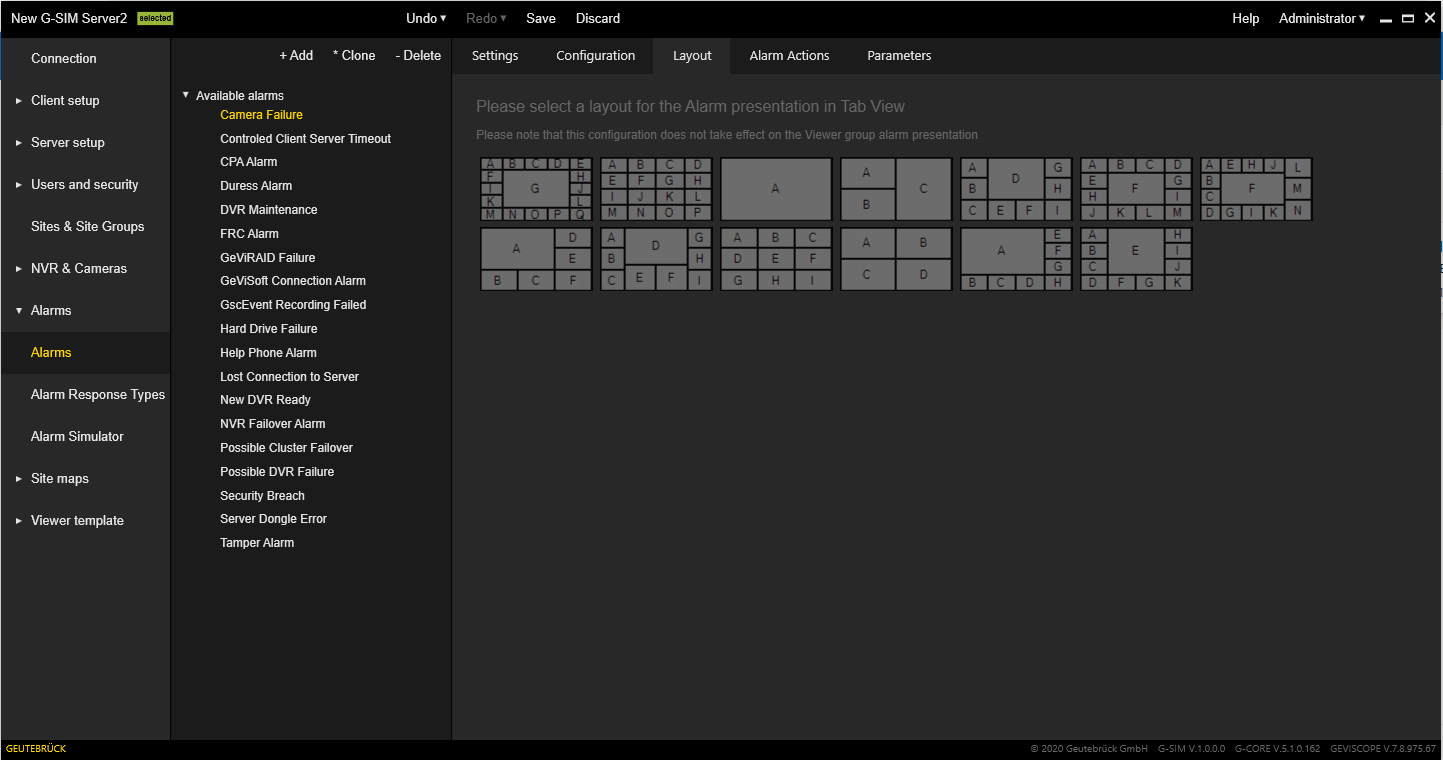Select the Security Breach alarm
1443x760 pixels.
(262, 496)
